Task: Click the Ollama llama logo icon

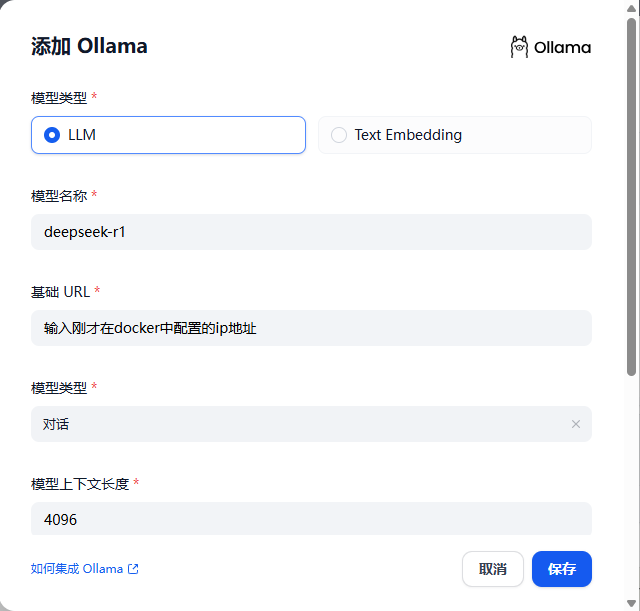Action: click(519, 47)
